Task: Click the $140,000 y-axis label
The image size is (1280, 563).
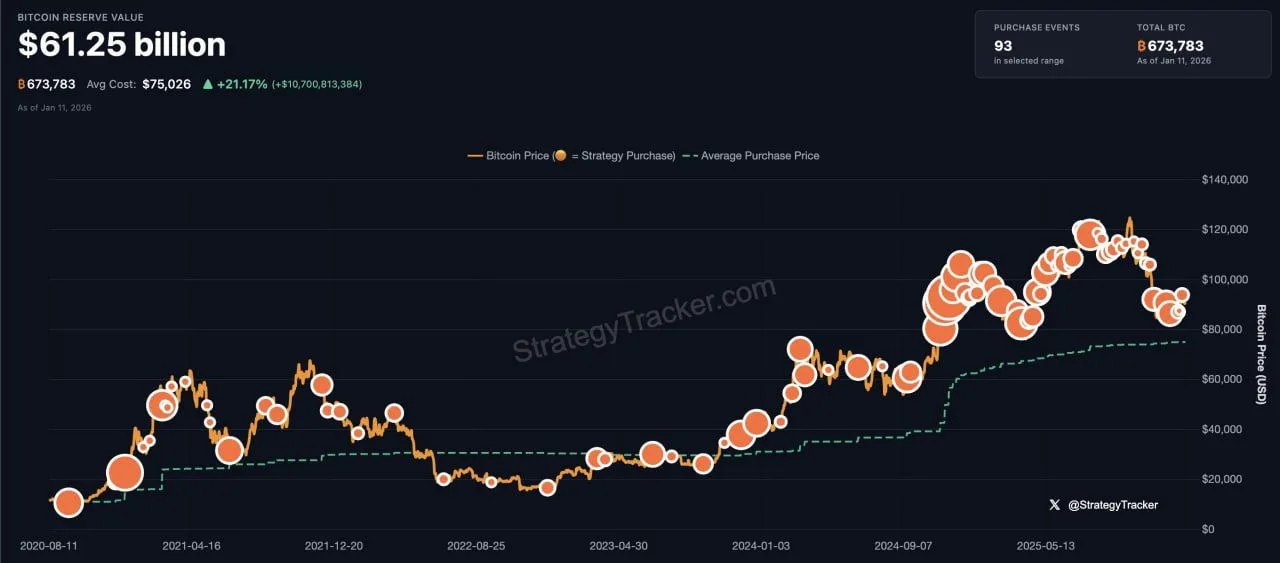Action: [x=1224, y=180]
